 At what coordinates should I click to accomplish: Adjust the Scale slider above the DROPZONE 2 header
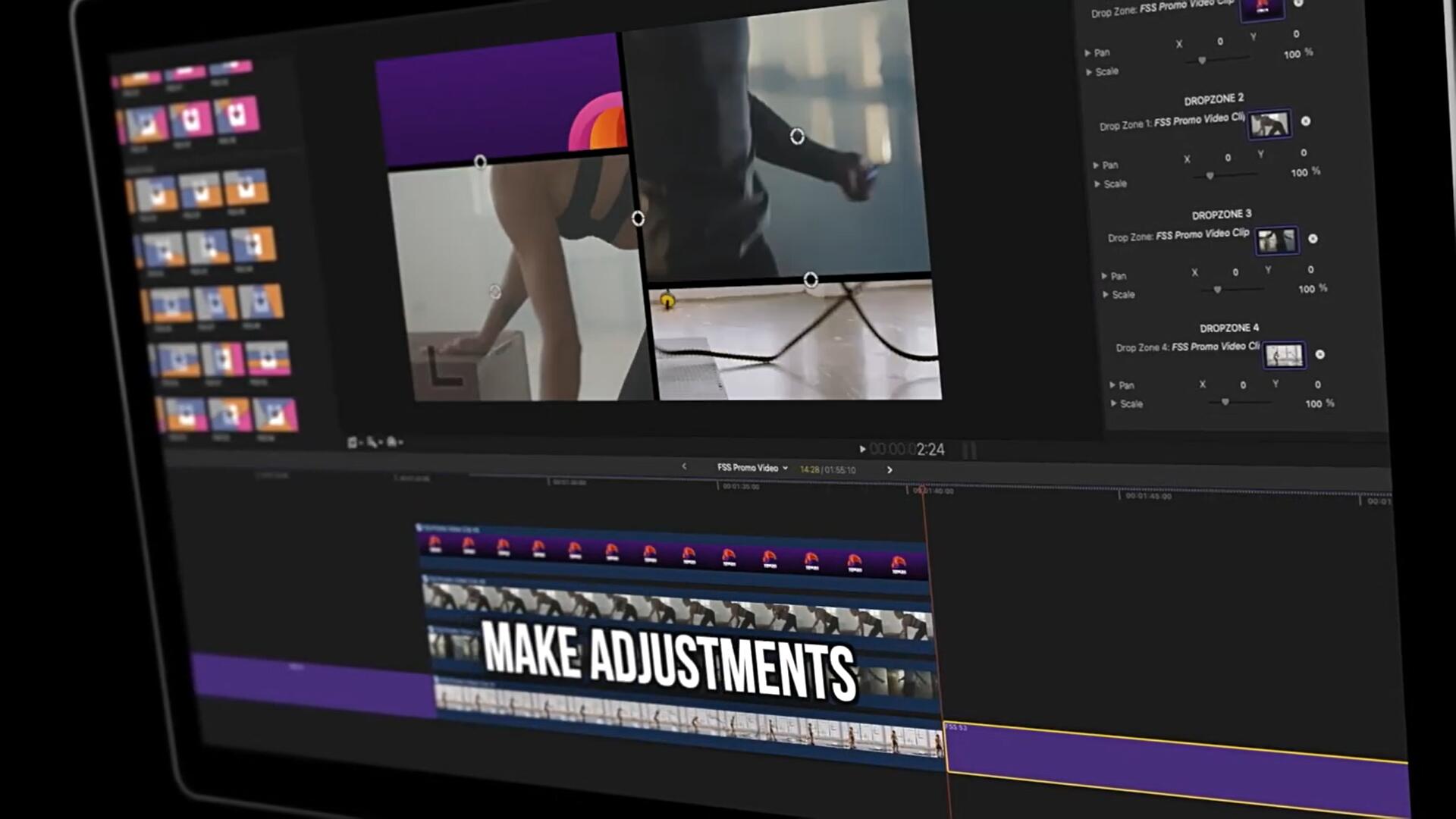pyautogui.click(x=1218, y=59)
